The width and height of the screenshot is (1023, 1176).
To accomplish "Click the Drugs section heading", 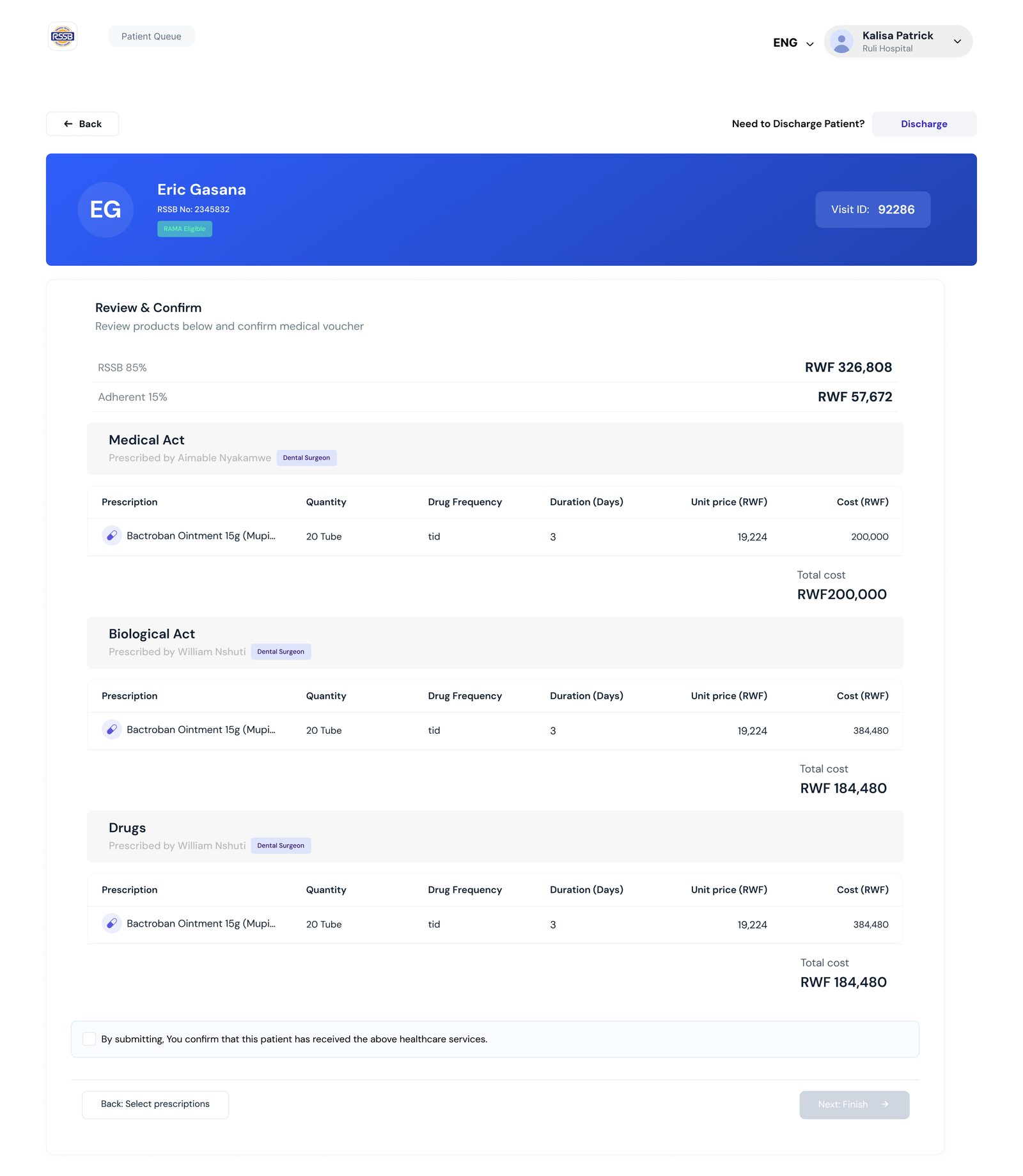I will point(127,828).
